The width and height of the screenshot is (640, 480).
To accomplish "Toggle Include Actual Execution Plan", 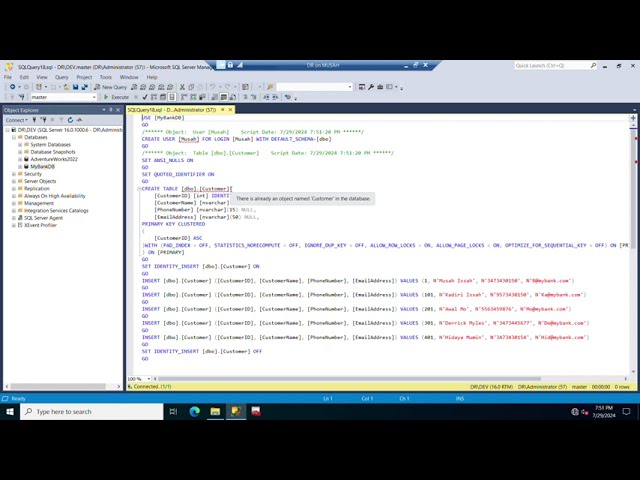I will [184, 97].
